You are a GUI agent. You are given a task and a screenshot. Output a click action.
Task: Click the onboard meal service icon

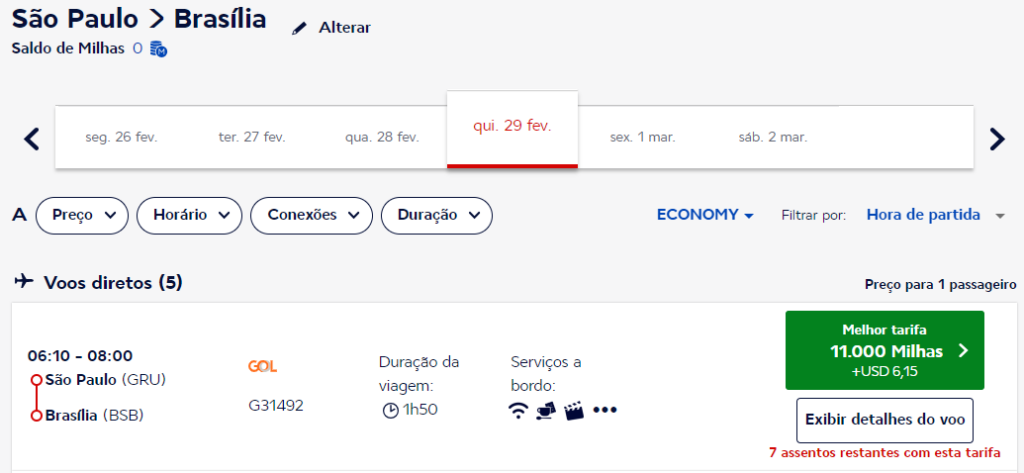coord(546,410)
